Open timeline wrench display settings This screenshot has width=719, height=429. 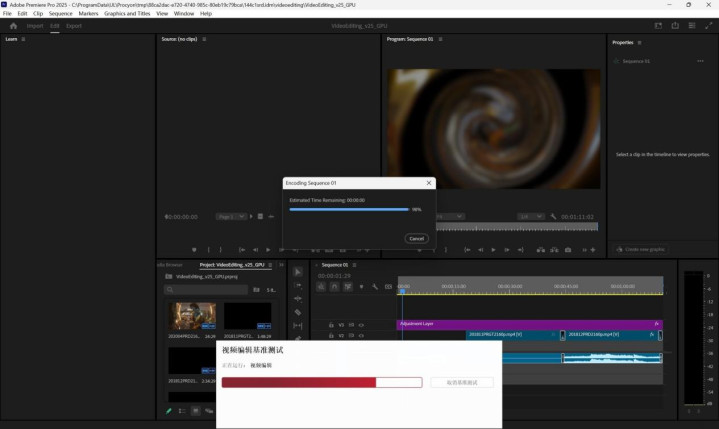[x=375, y=287]
